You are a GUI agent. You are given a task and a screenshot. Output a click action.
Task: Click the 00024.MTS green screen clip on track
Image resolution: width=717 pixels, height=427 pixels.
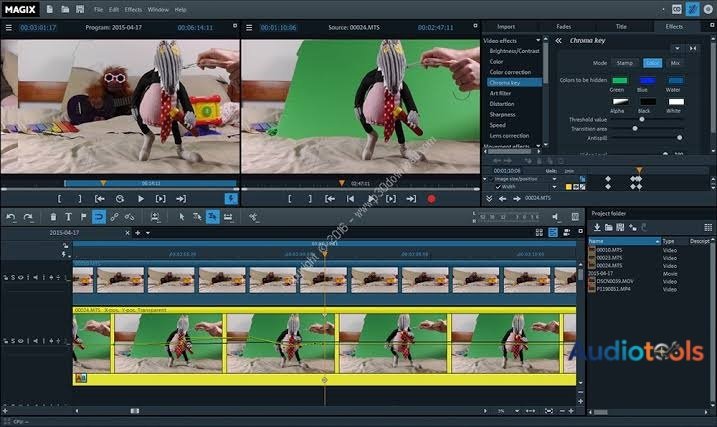324,345
